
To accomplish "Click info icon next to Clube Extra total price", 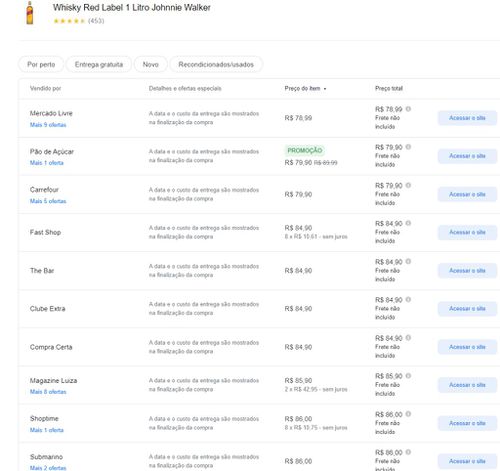I will [408, 300].
